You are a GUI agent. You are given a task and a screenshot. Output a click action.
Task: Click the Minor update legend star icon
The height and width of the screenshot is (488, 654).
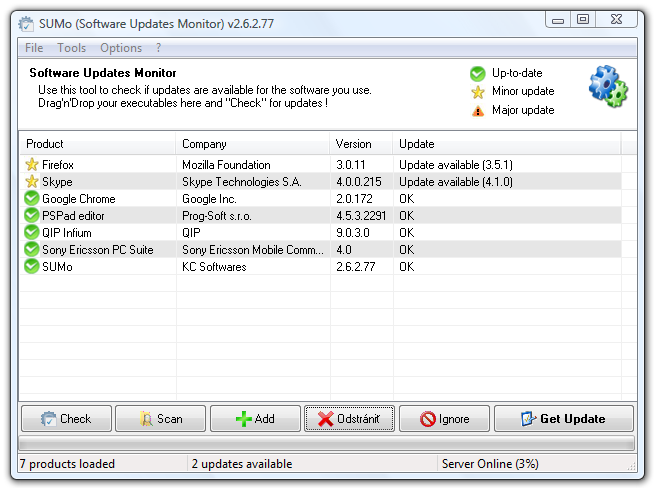[478, 92]
